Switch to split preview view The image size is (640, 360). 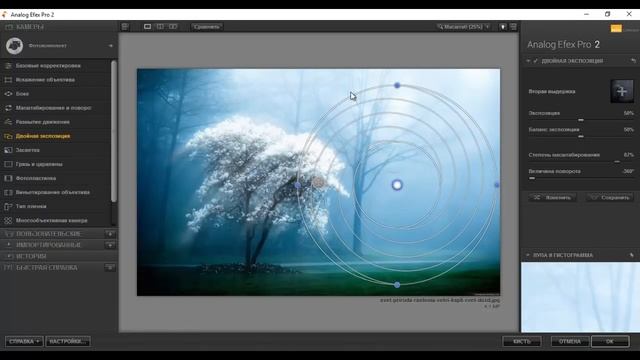(160, 27)
